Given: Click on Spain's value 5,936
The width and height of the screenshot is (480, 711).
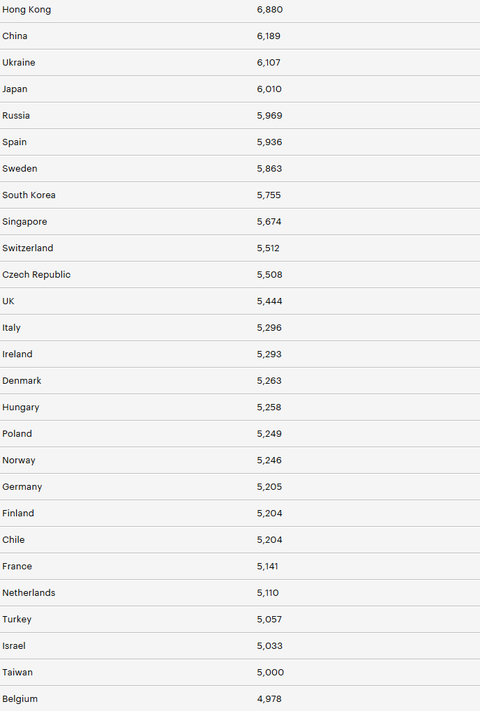Looking at the screenshot, I should 269,142.
